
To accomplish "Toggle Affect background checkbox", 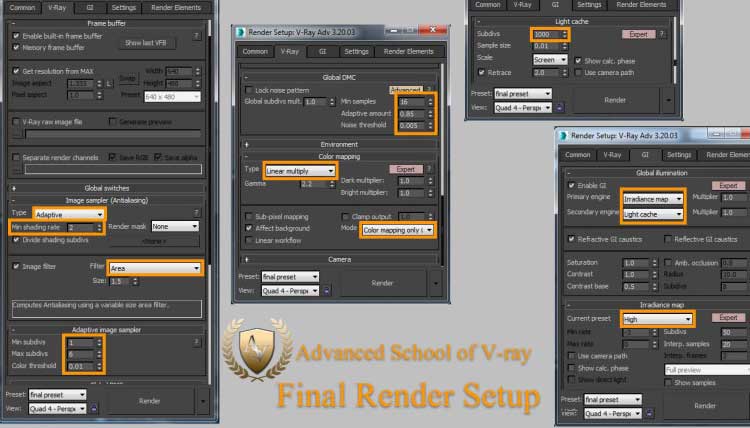I will 249,228.
